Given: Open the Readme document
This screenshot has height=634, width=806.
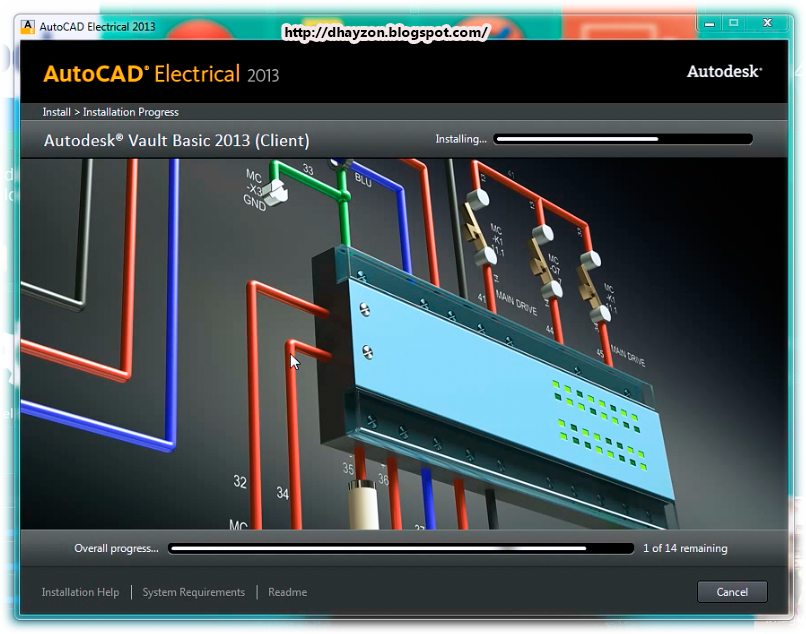Looking at the screenshot, I should [x=287, y=592].
